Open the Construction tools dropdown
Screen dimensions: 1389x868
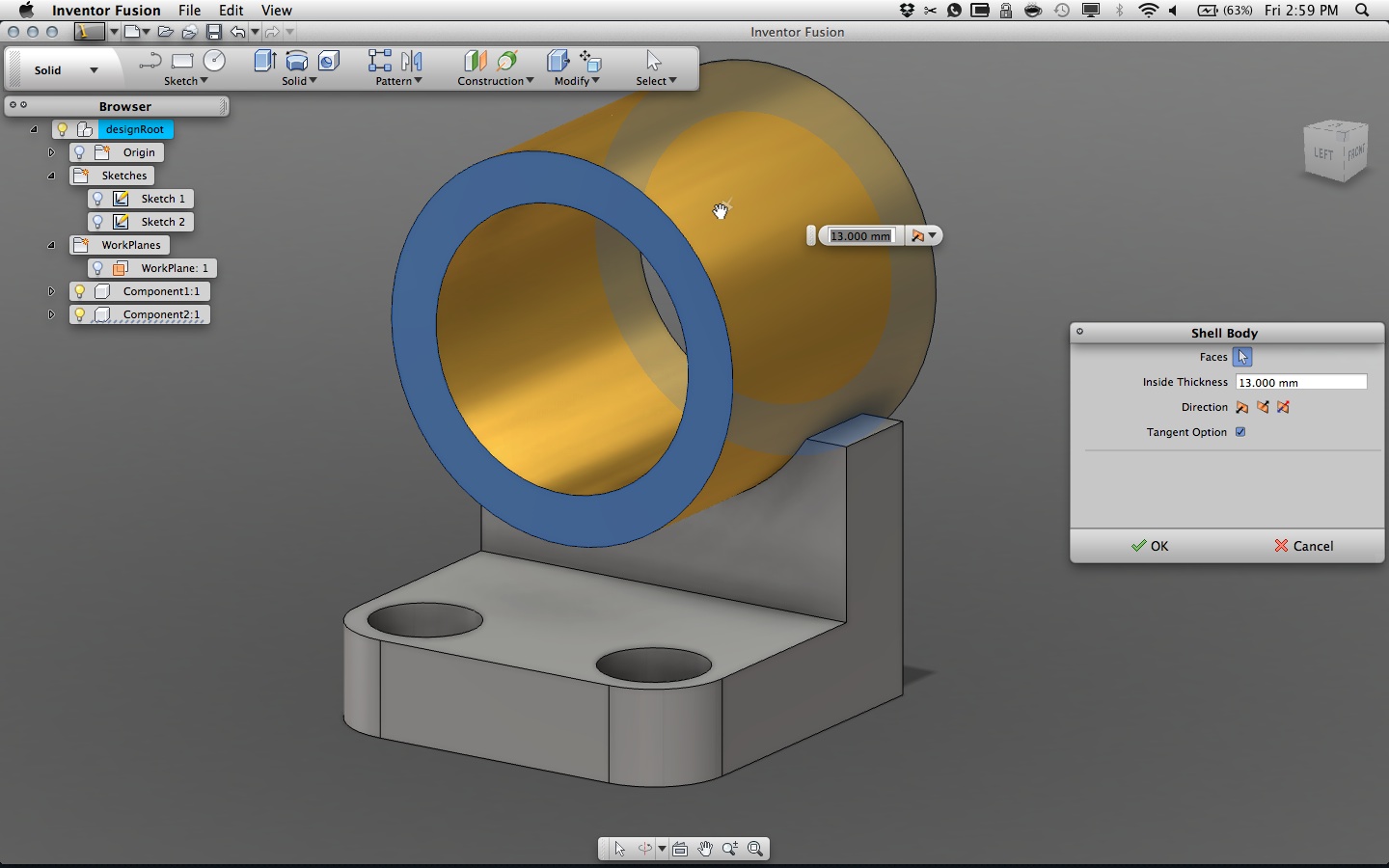[496, 81]
